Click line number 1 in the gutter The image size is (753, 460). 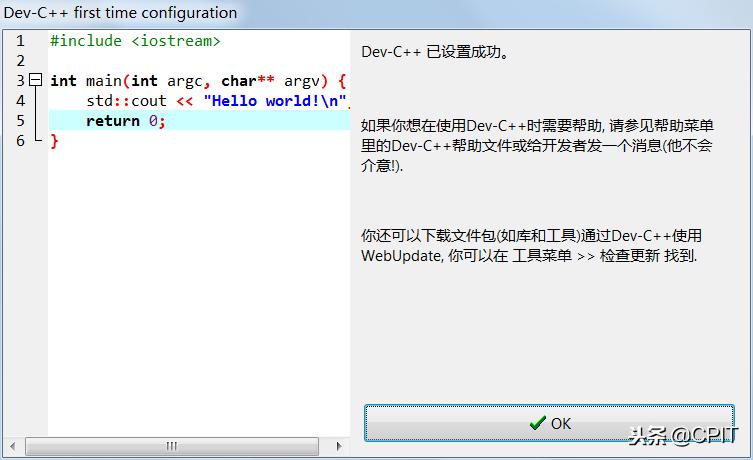pos(20,41)
